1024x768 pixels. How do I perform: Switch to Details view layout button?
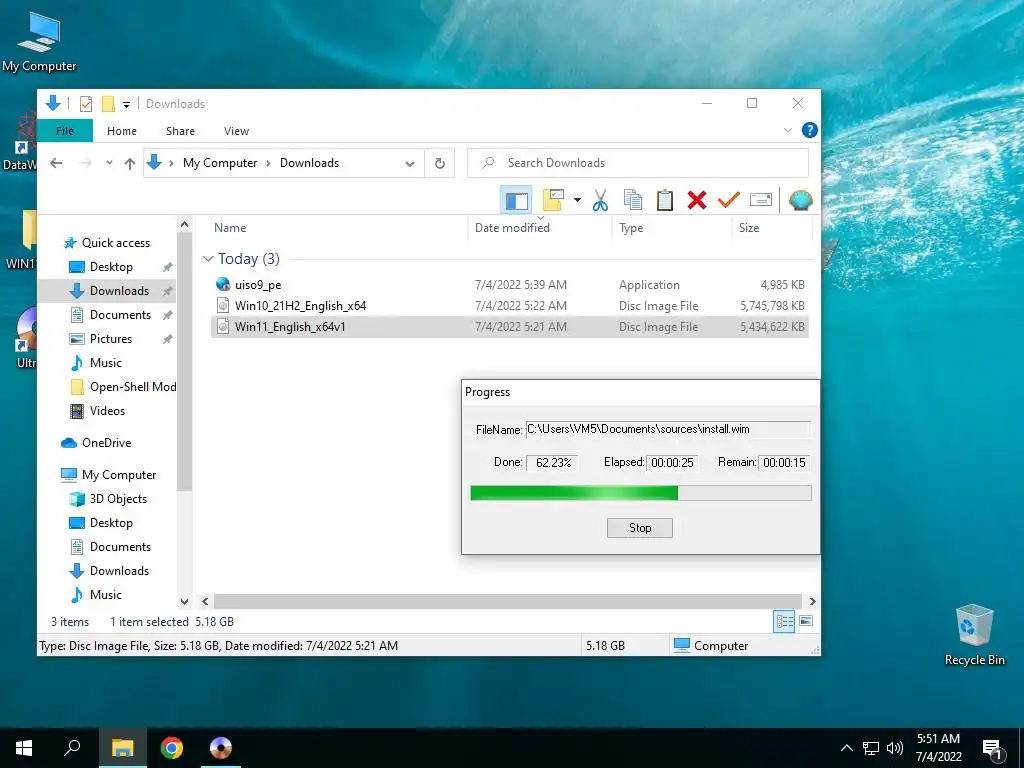(784, 622)
